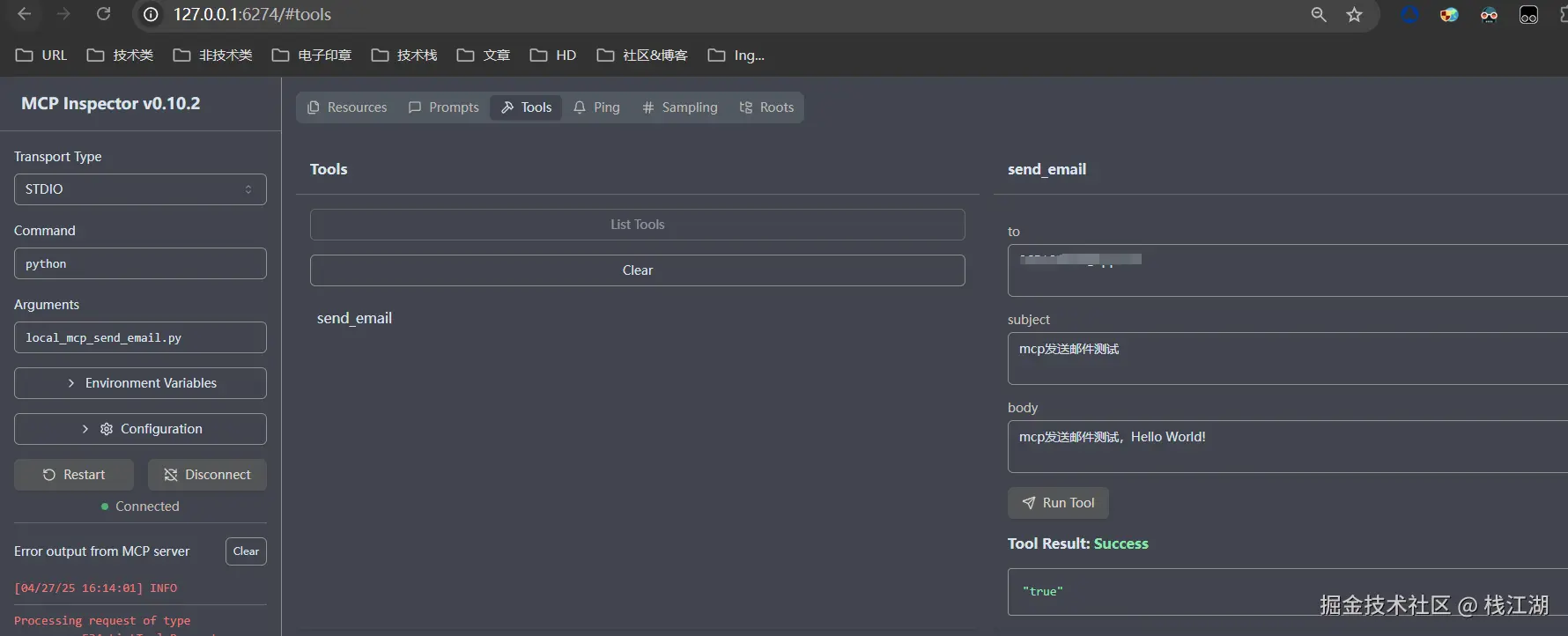
Task: Open the site info icon in the address bar
Action: click(151, 14)
